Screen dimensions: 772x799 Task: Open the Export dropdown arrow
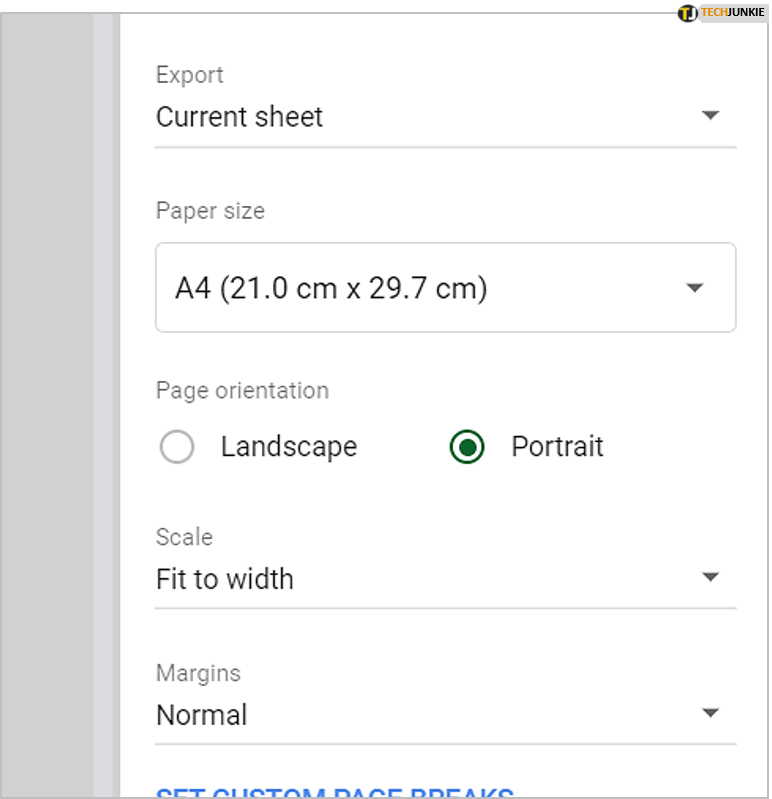pos(710,116)
